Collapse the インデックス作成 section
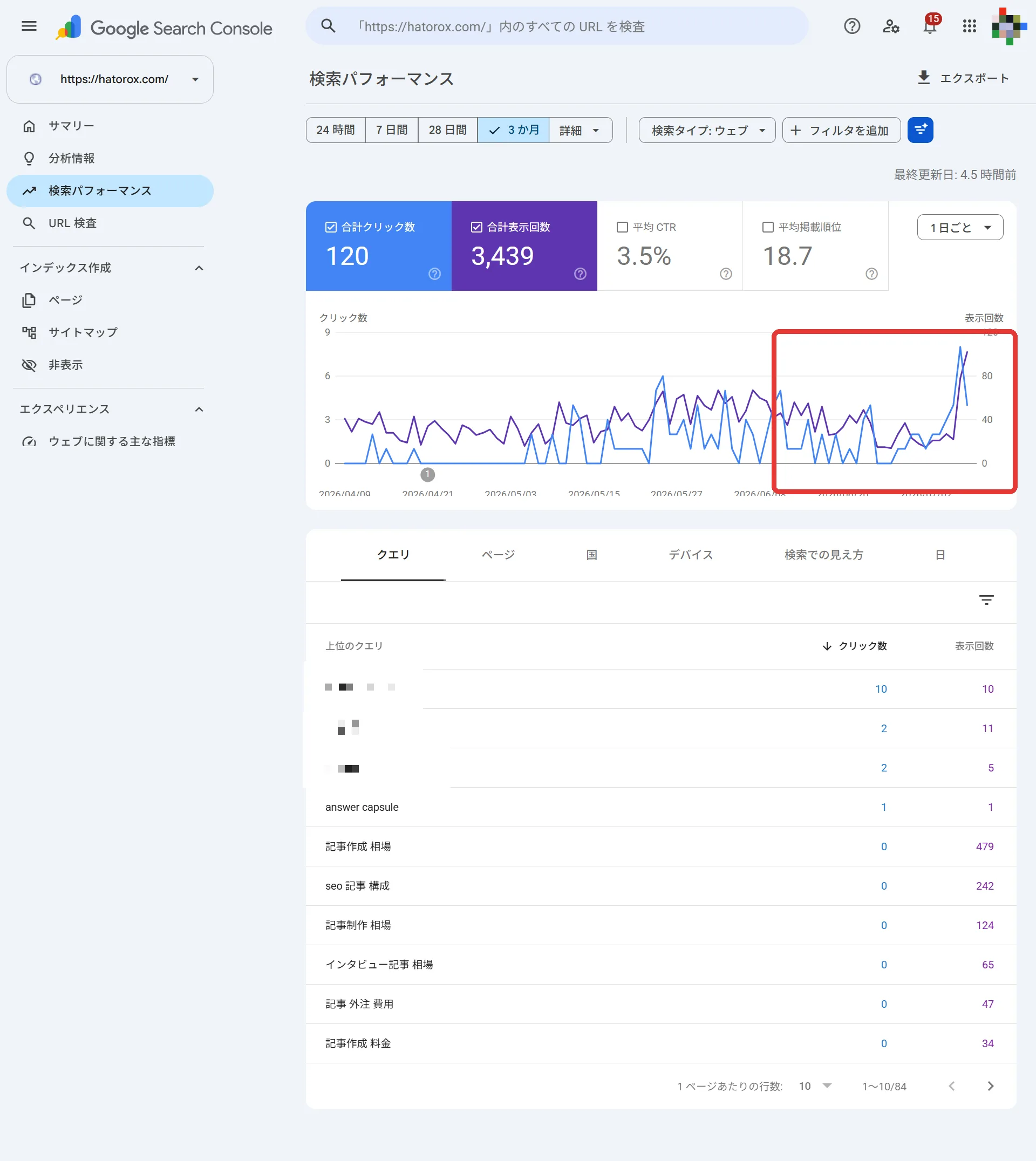This screenshot has height=1161, width=1036. click(x=199, y=268)
